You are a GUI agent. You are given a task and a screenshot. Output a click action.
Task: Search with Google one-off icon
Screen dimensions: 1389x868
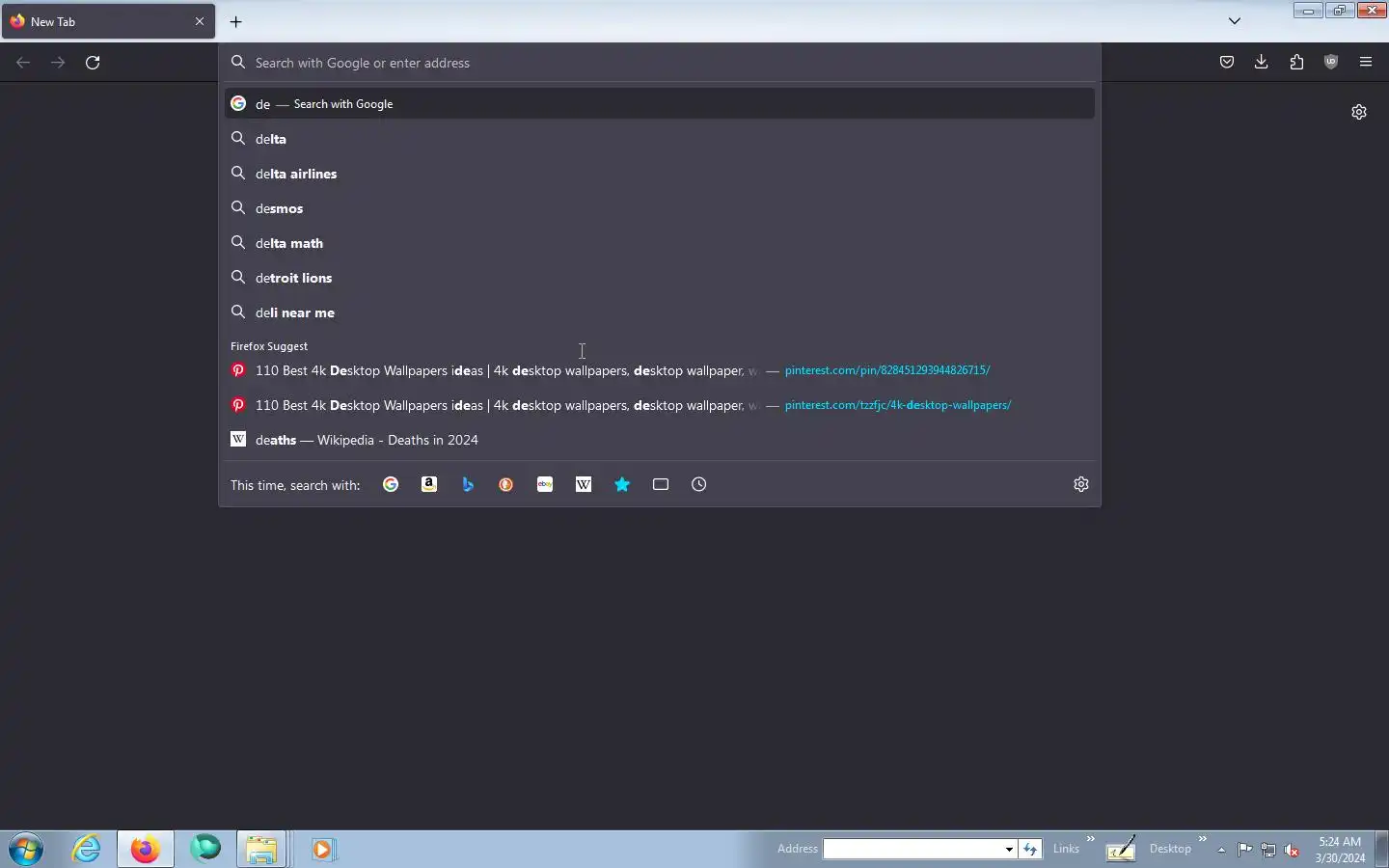click(391, 484)
